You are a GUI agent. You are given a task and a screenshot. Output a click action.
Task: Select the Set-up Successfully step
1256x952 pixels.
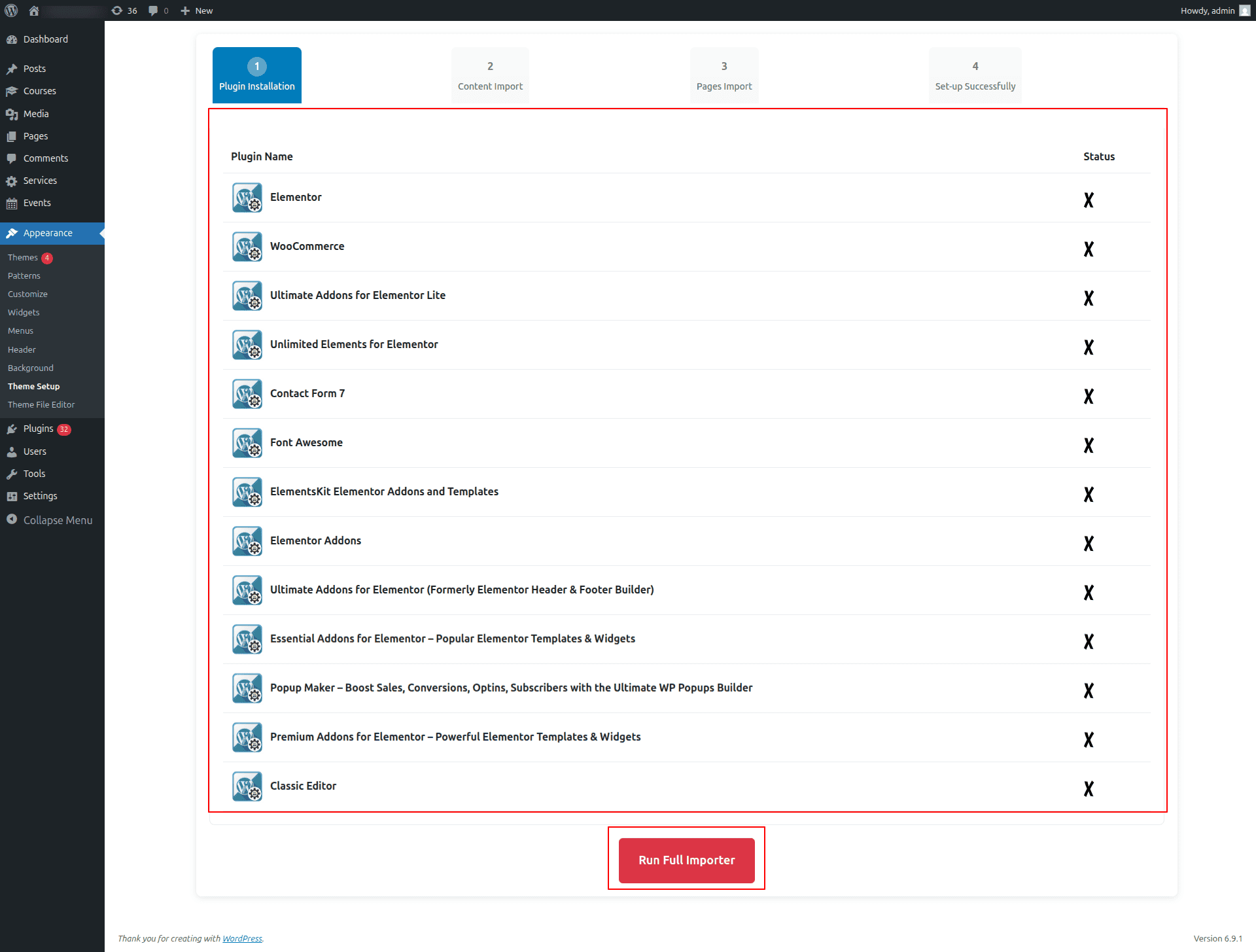tap(975, 76)
